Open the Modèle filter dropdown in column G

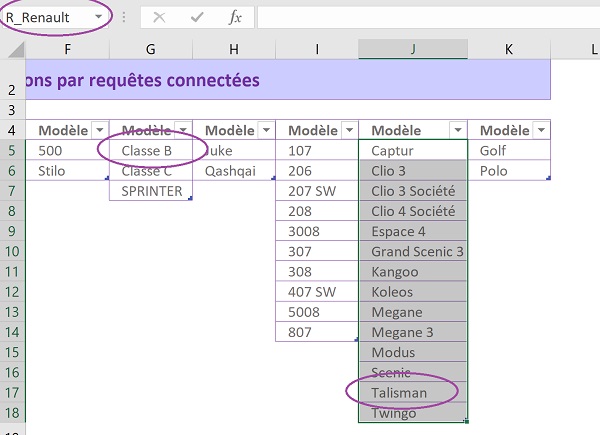183,130
